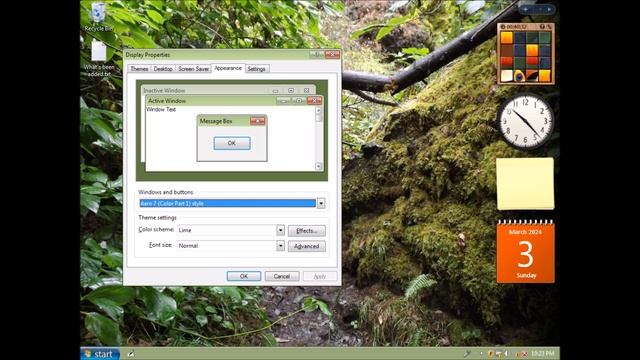Open the Color scheme dropdown showing Lime

tap(280, 230)
